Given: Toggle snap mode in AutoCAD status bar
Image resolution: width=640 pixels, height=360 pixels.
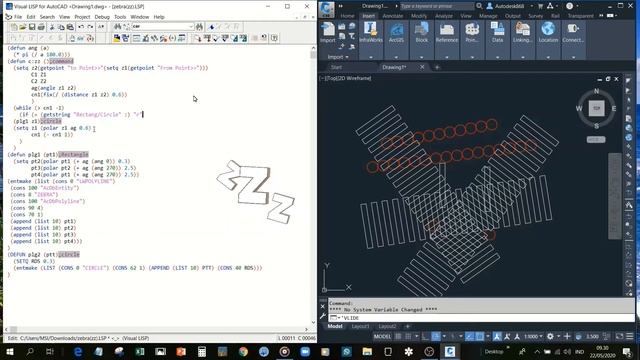Looking at the screenshot, I should (x=408, y=336).
